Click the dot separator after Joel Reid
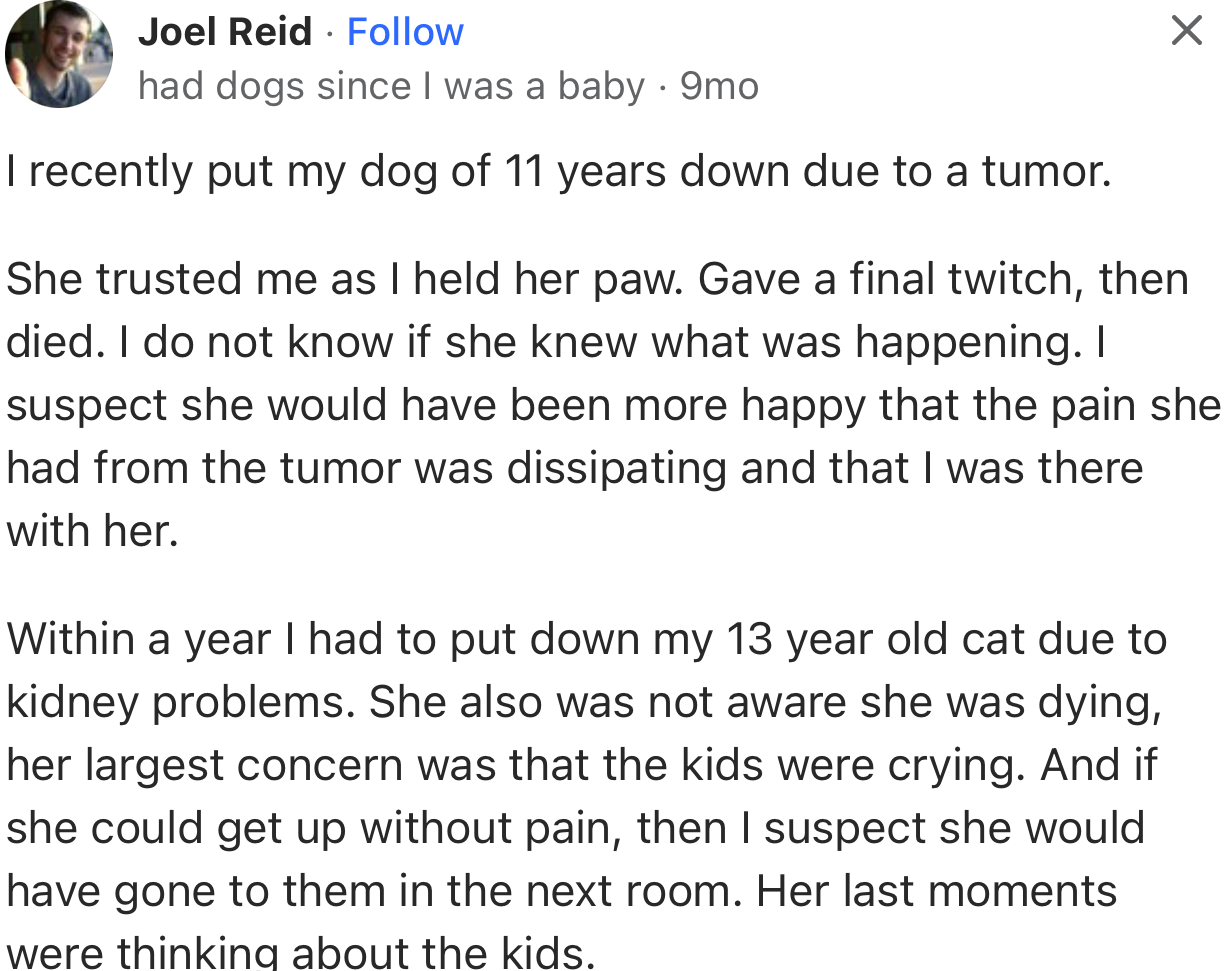The width and height of the screenshot is (1228, 971). coord(330,31)
